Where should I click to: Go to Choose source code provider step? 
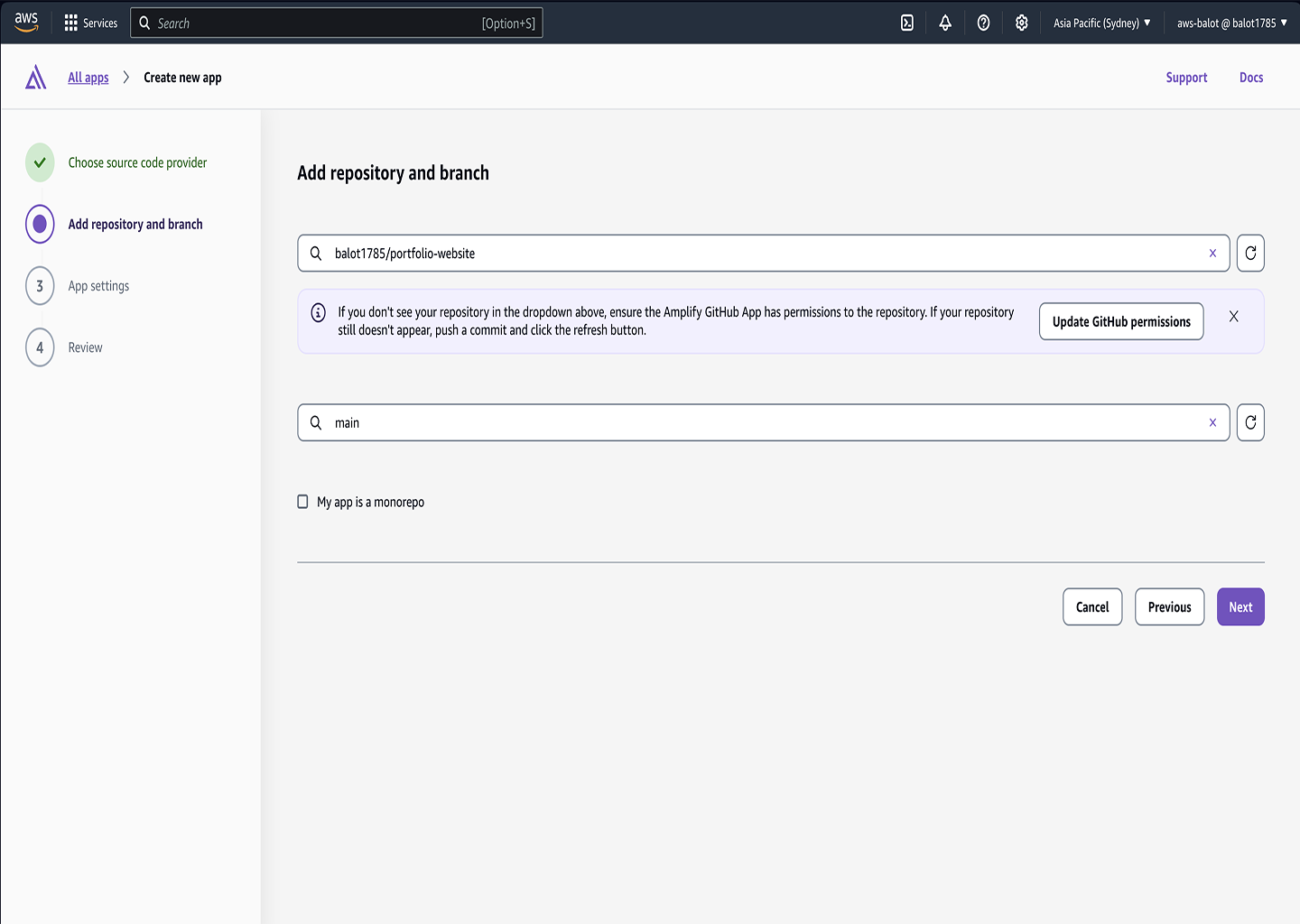[137, 163]
